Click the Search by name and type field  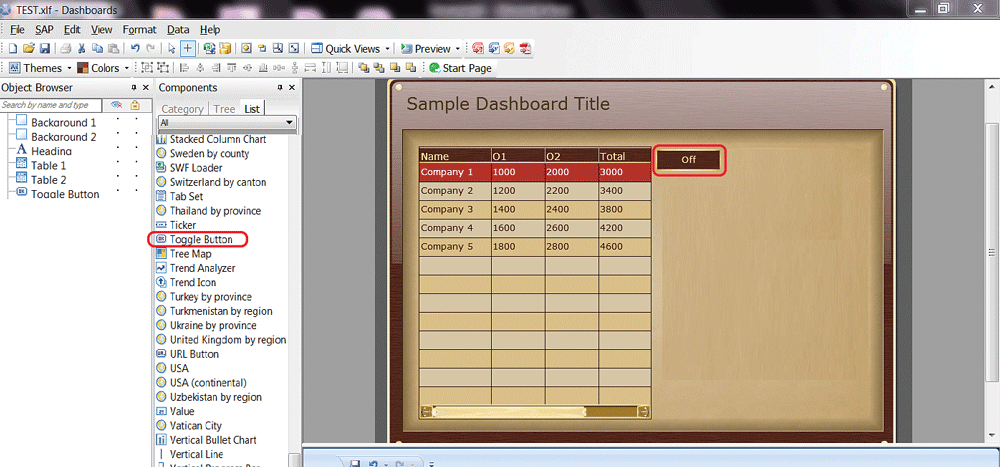[x=50, y=105]
